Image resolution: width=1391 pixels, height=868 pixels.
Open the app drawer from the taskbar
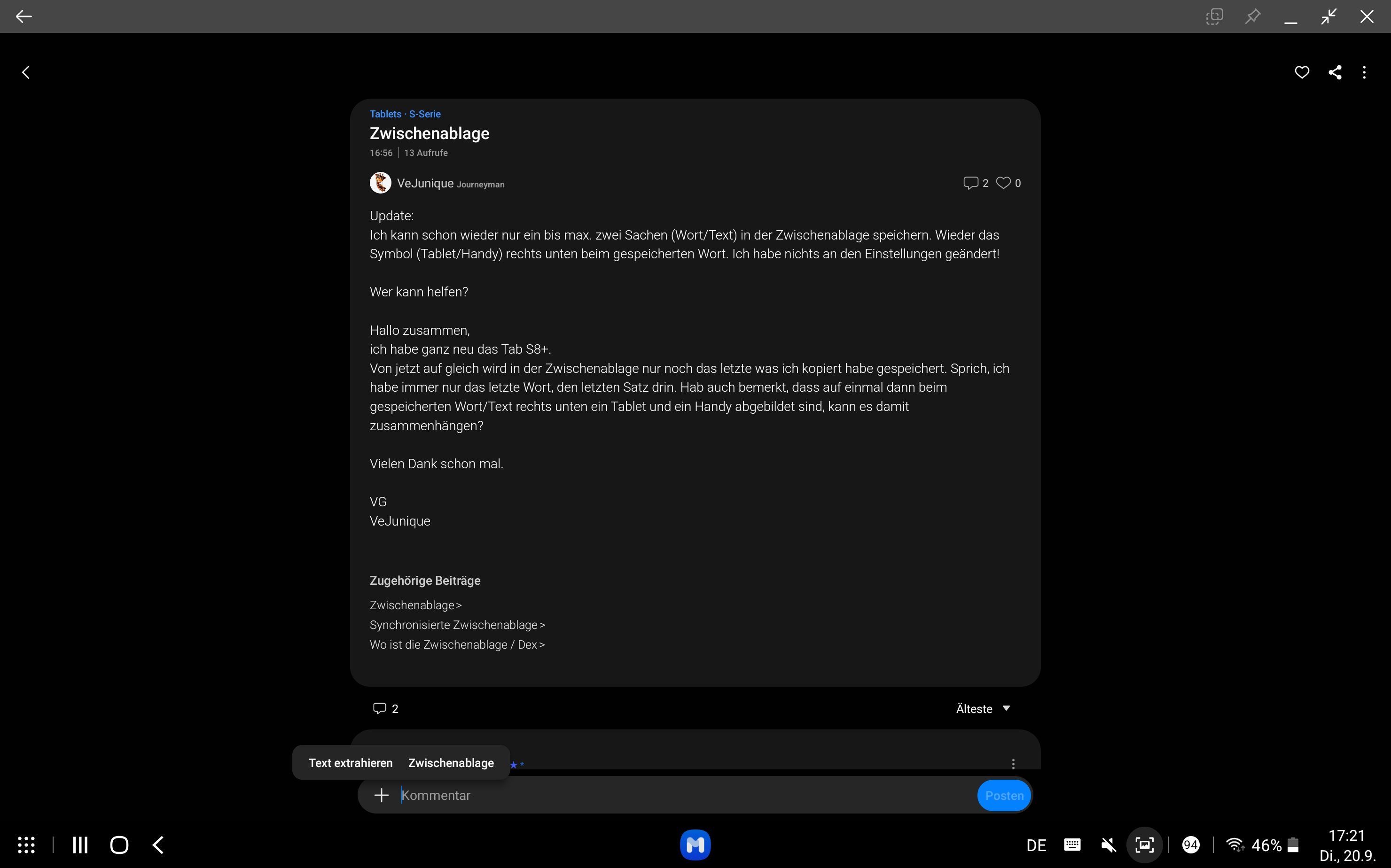(x=26, y=845)
